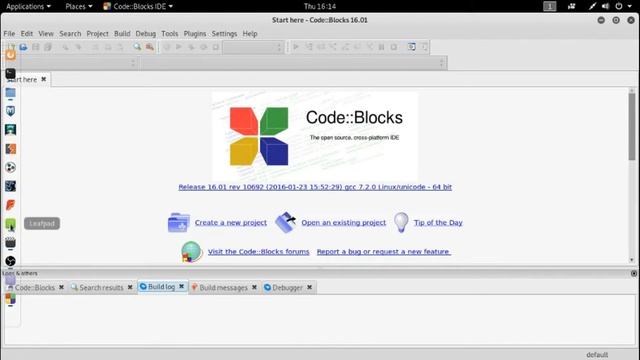Click the Tip of the Day lightbulb icon
Screen dimensions: 640x360
click(401, 222)
